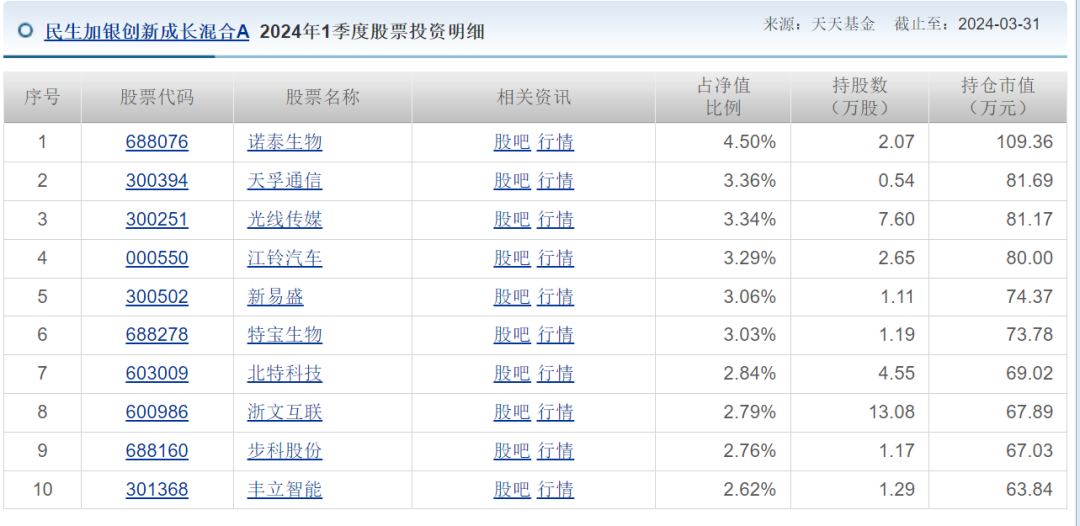1080x526 pixels.
Task: Open the 诺泰生物 stock name link
Action: tap(284, 143)
